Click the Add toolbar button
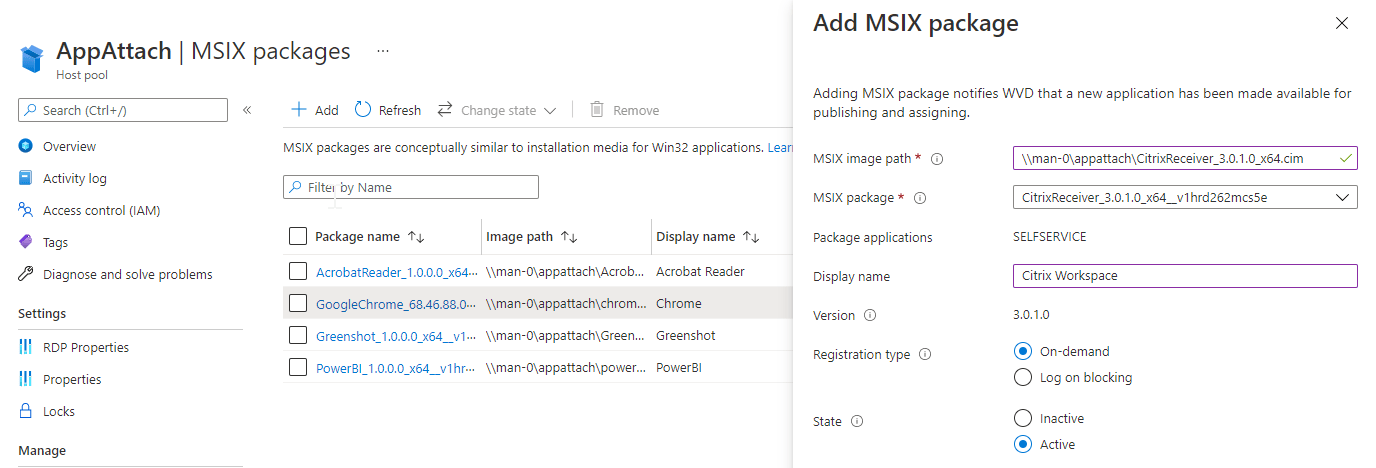This screenshot has height=468, width=1376. click(314, 110)
